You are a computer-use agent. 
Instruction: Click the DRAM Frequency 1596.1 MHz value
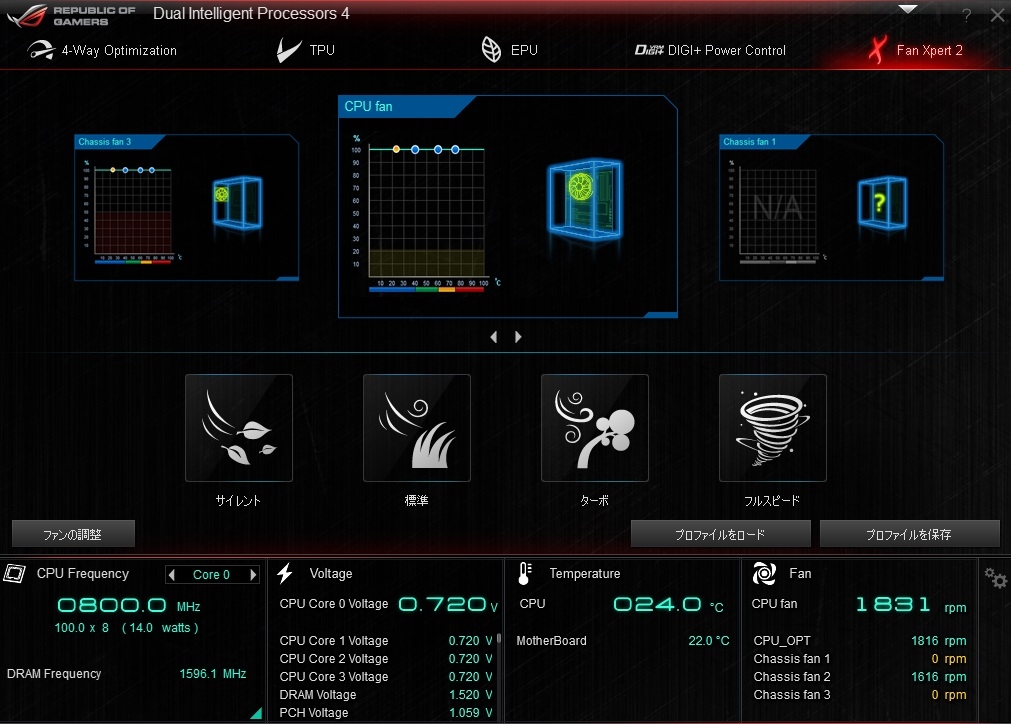click(213, 674)
